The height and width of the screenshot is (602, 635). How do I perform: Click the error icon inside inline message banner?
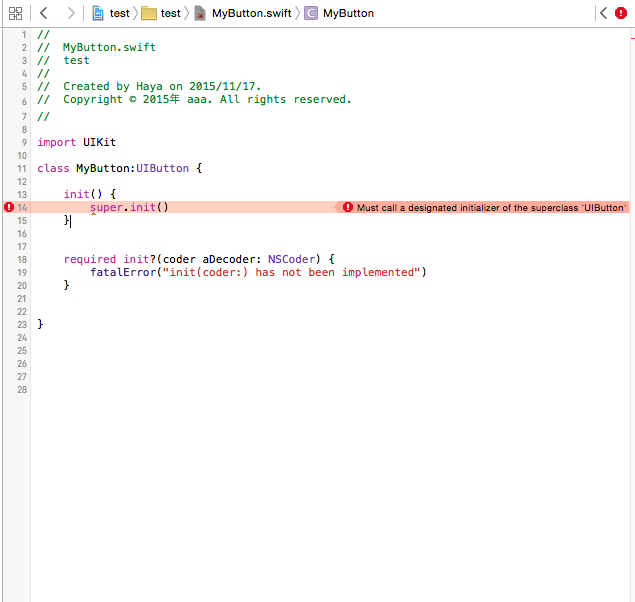348,207
